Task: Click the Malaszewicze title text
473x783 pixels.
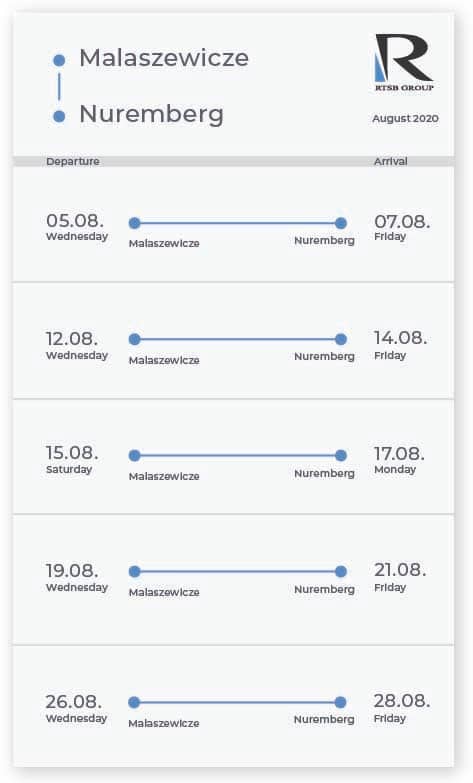Action: [x=164, y=58]
